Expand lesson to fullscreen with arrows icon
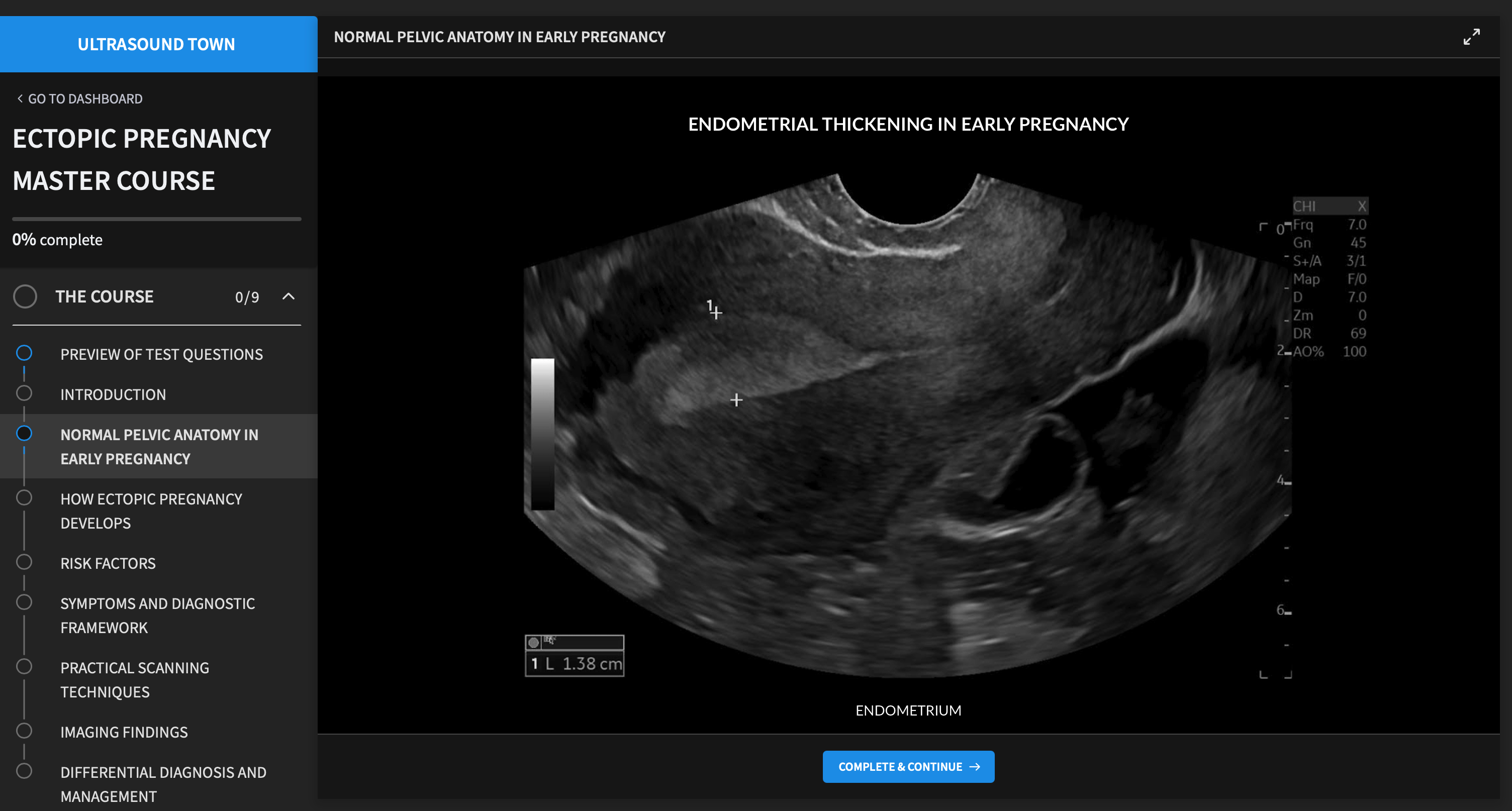The image size is (1512, 811). [1471, 36]
